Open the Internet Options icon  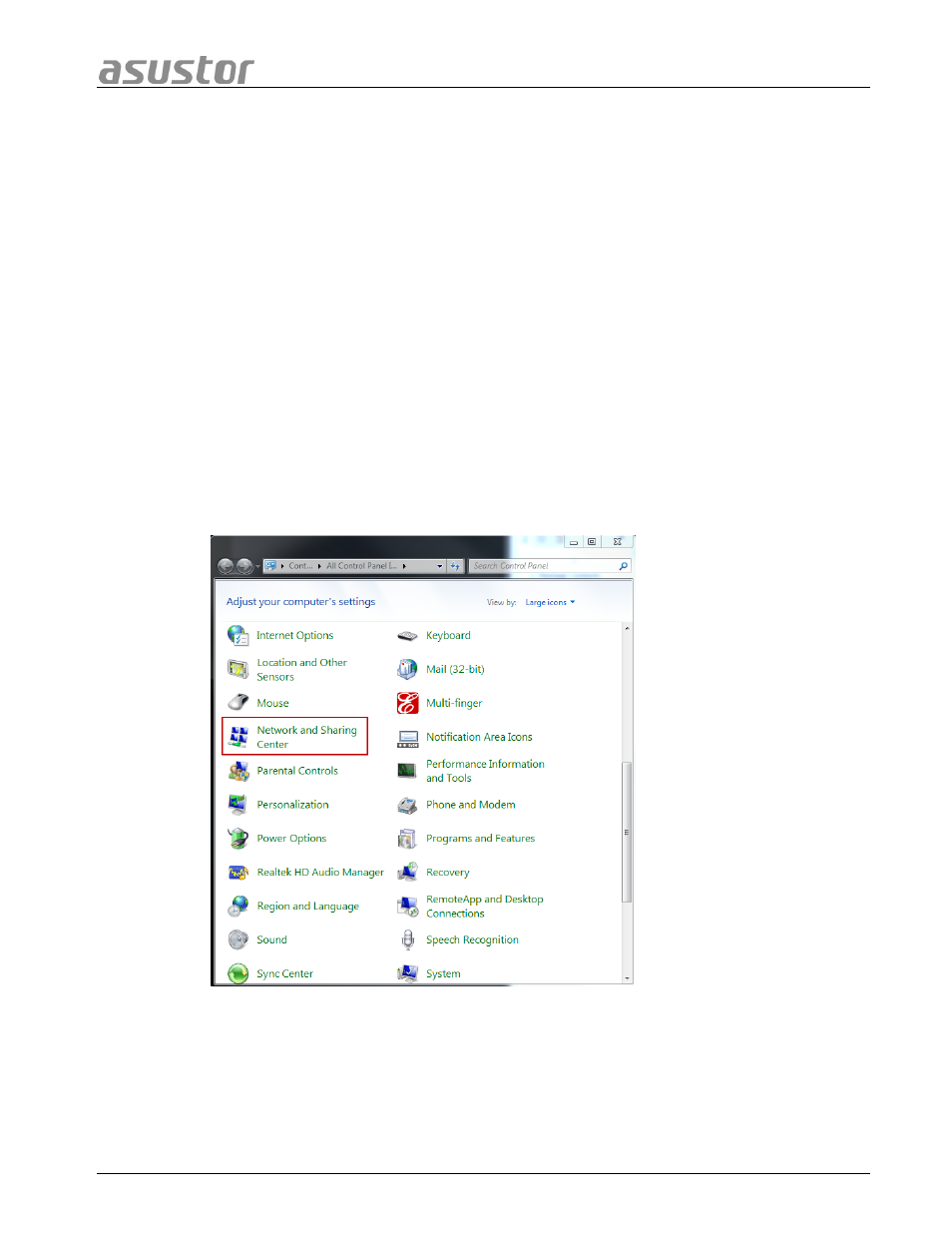click(x=238, y=635)
